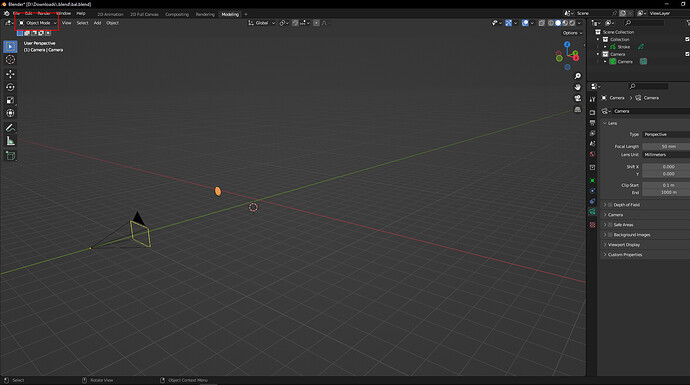Switch to the 2D Full Canvas workspace tab
Image resolution: width=690 pixels, height=385 pixels.
(144, 15)
